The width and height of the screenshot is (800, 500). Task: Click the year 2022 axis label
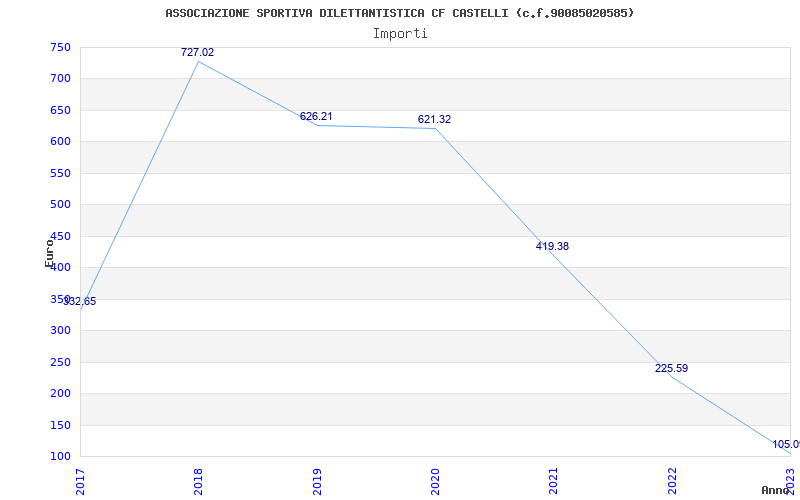coord(672,482)
